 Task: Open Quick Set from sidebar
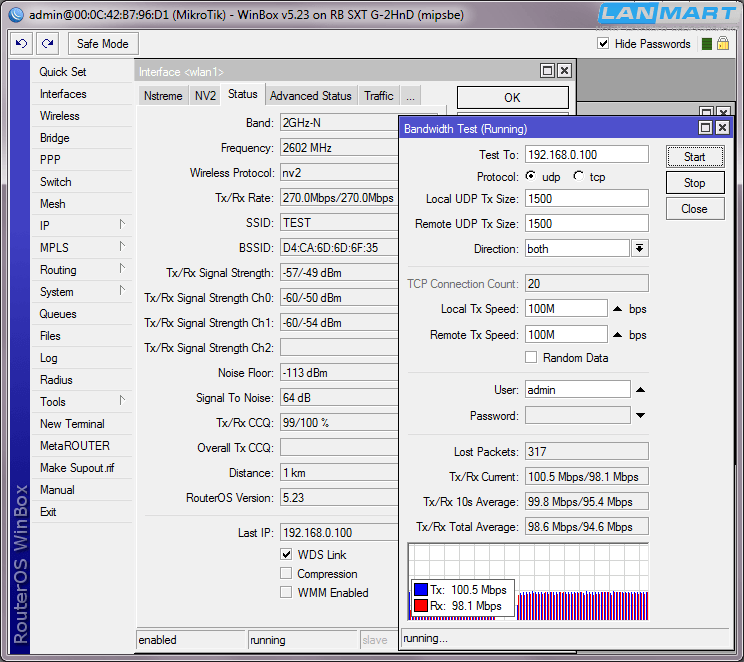[82, 72]
